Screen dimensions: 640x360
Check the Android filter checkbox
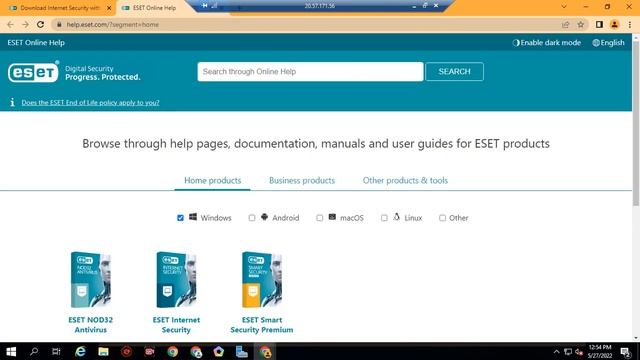(252, 218)
